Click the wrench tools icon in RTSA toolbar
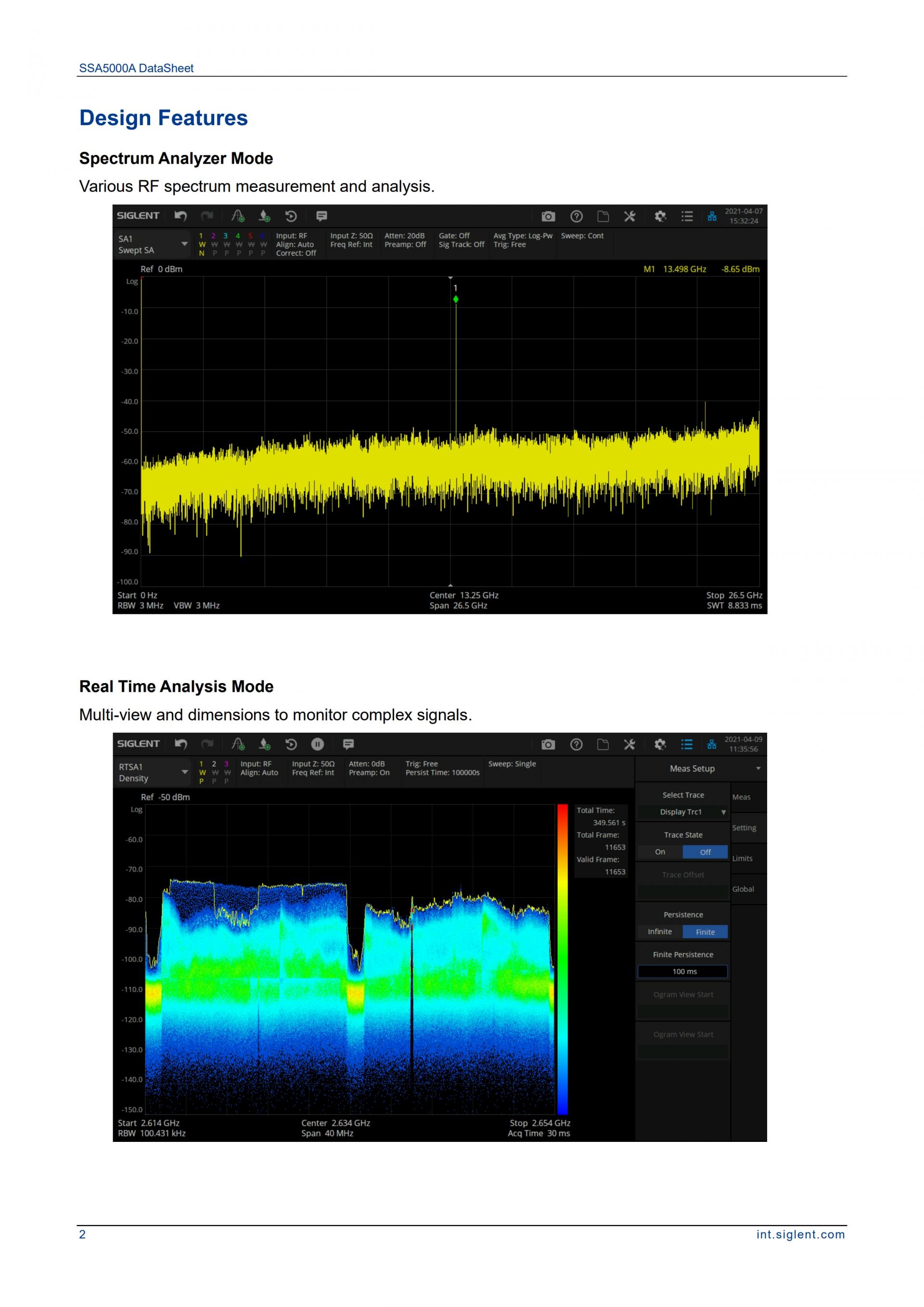 click(x=629, y=744)
